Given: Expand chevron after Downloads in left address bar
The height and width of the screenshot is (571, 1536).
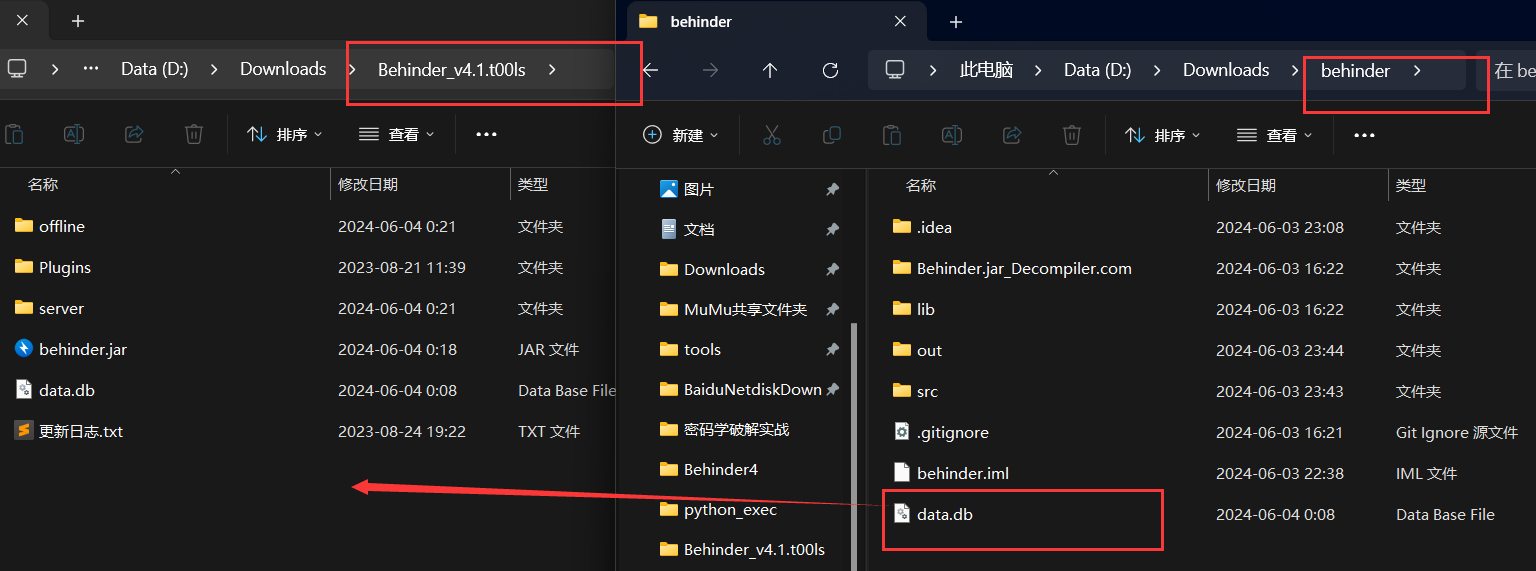Looking at the screenshot, I should [x=352, y=69].
